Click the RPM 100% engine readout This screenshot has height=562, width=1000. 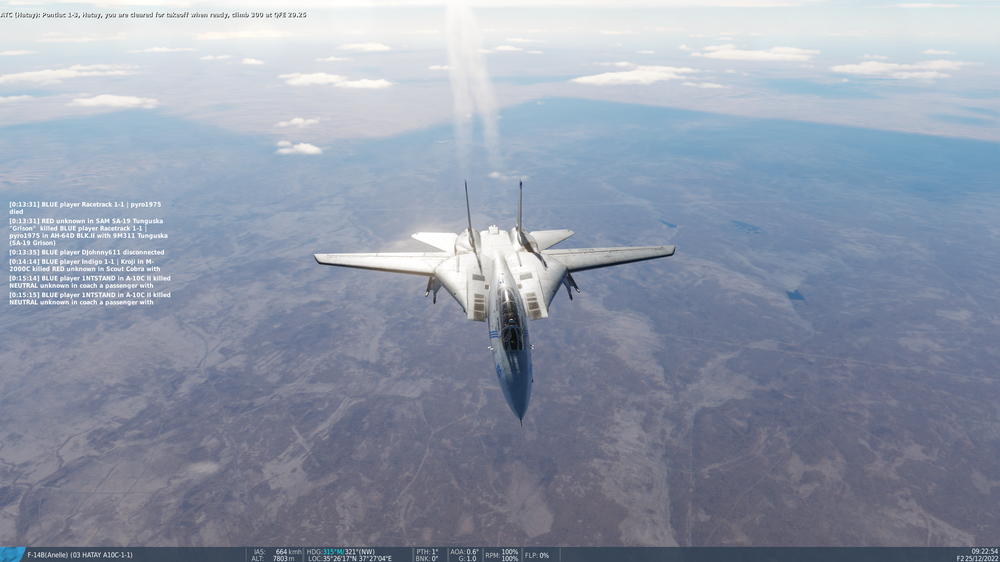click(x=501, y=555)
